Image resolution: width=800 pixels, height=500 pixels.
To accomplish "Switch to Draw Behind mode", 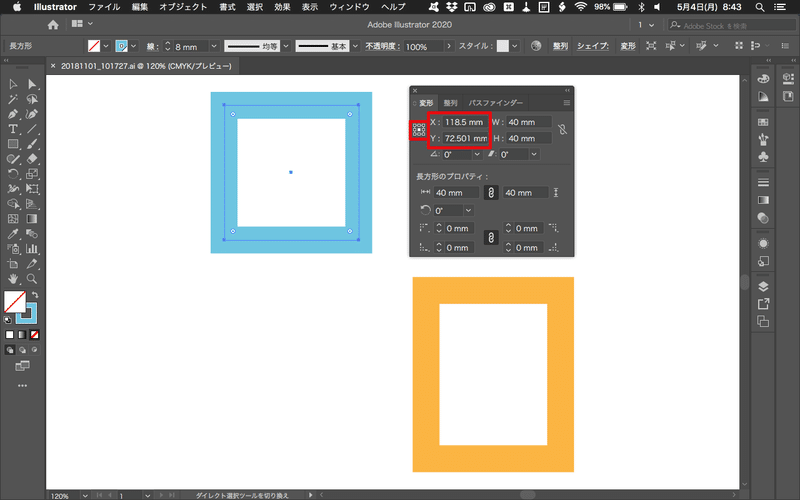I will click(x=22, y=350).
